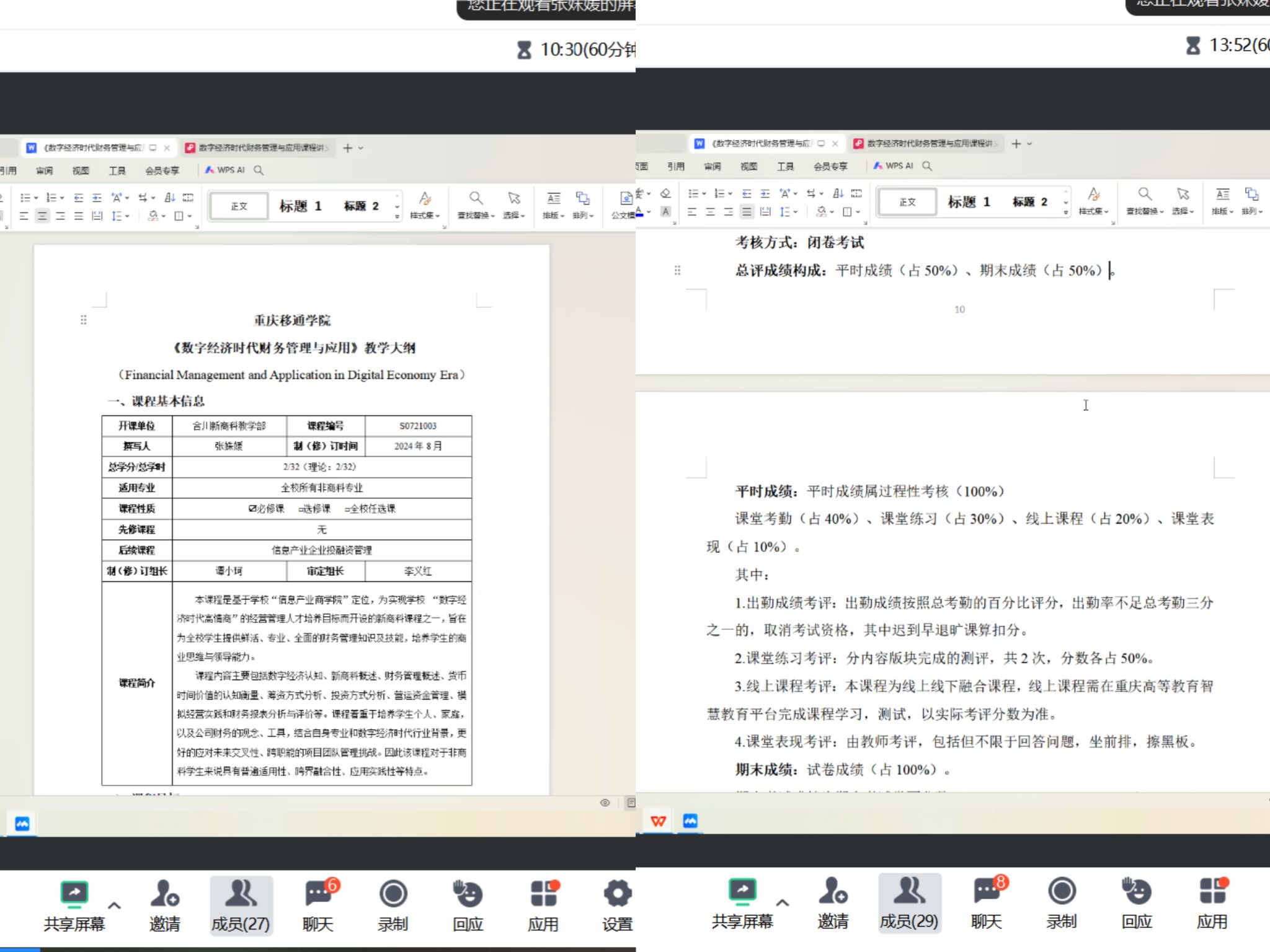Click Share Screen icon in right meeting toolbar
Viewport: 1270px width, 952px height.
pos(742,891)
